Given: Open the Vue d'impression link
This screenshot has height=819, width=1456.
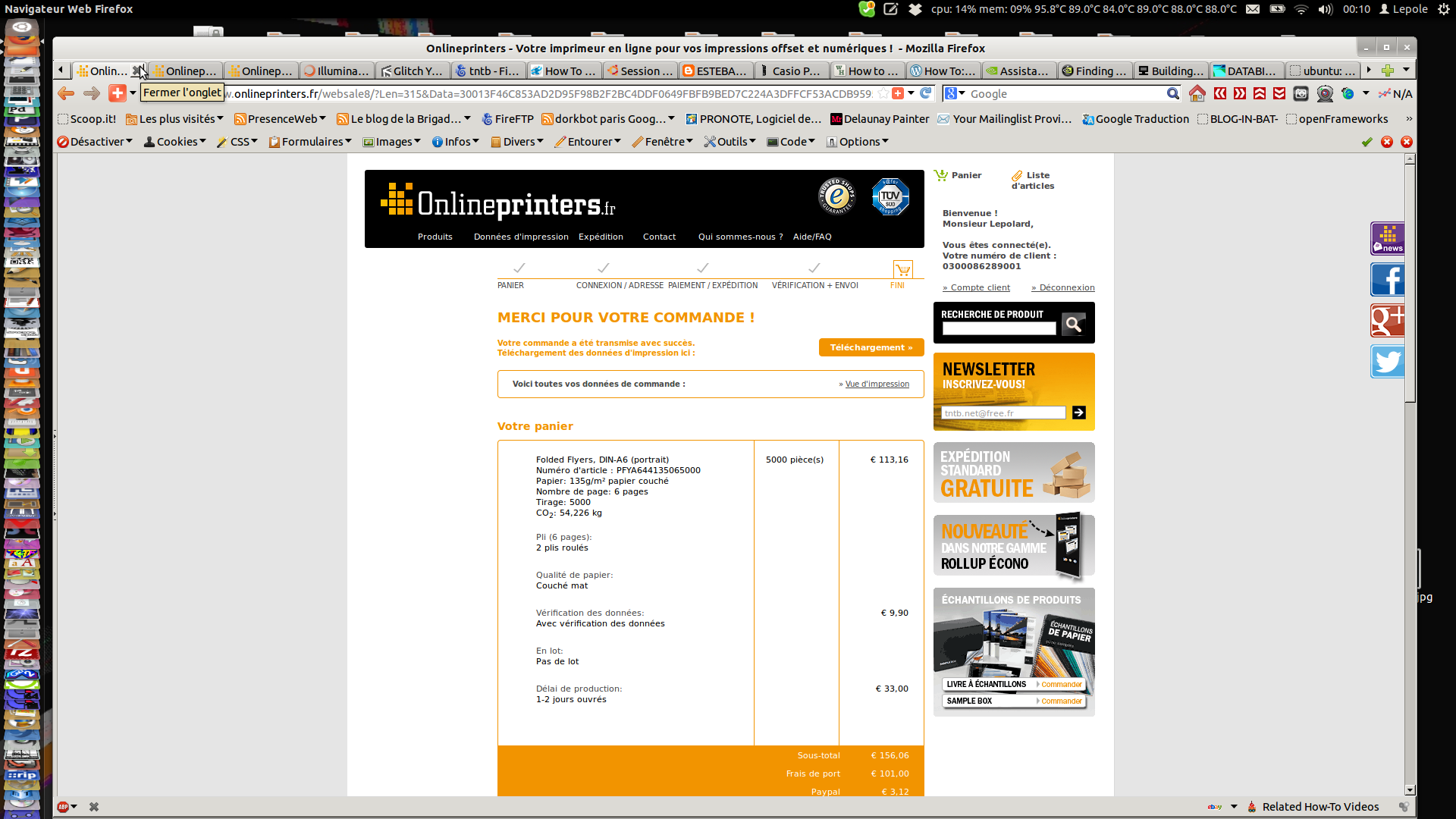Looking at the screenshot, I should coord(877,384).
